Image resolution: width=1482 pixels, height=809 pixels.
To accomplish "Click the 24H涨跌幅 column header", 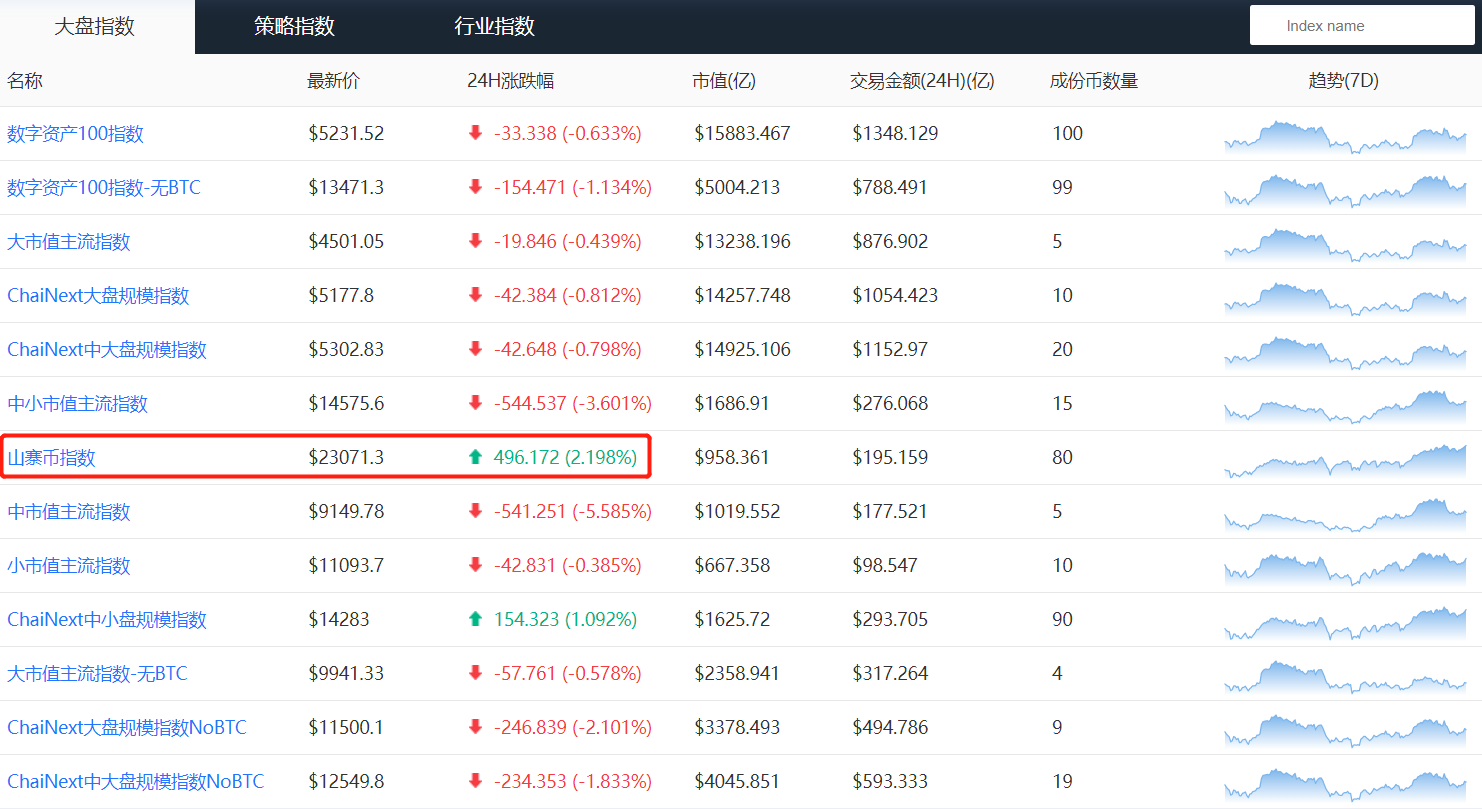I will [510, 81].
